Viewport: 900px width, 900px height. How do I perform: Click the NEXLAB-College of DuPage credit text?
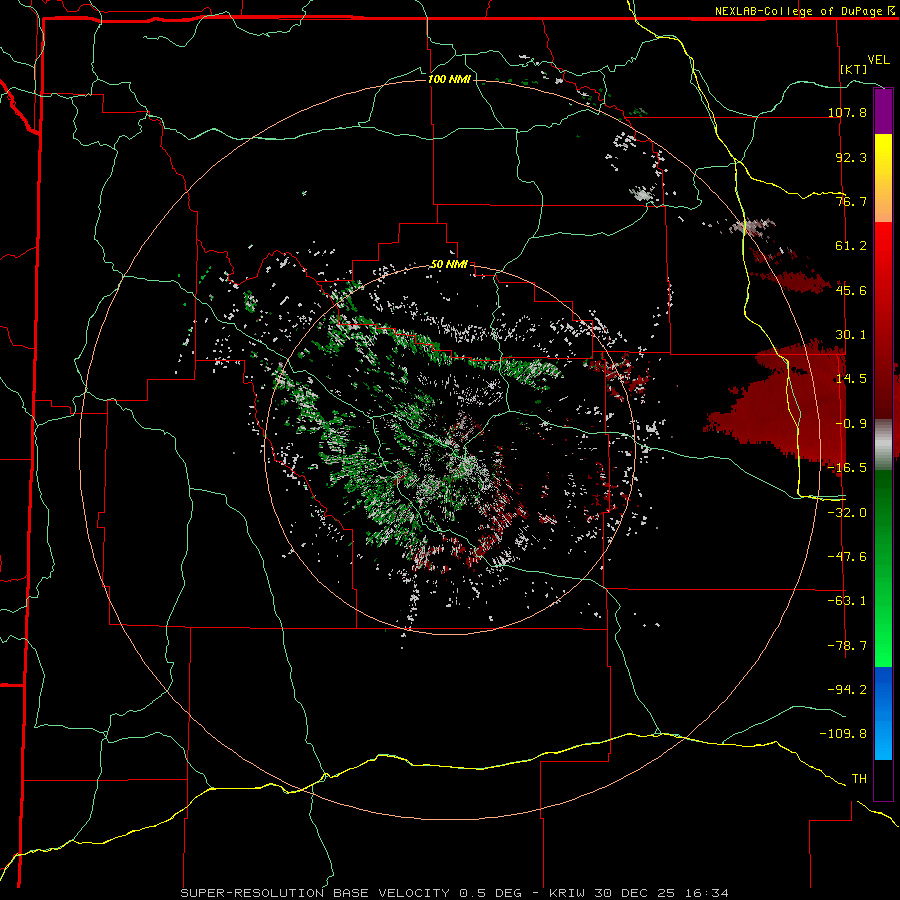[800, 11]
